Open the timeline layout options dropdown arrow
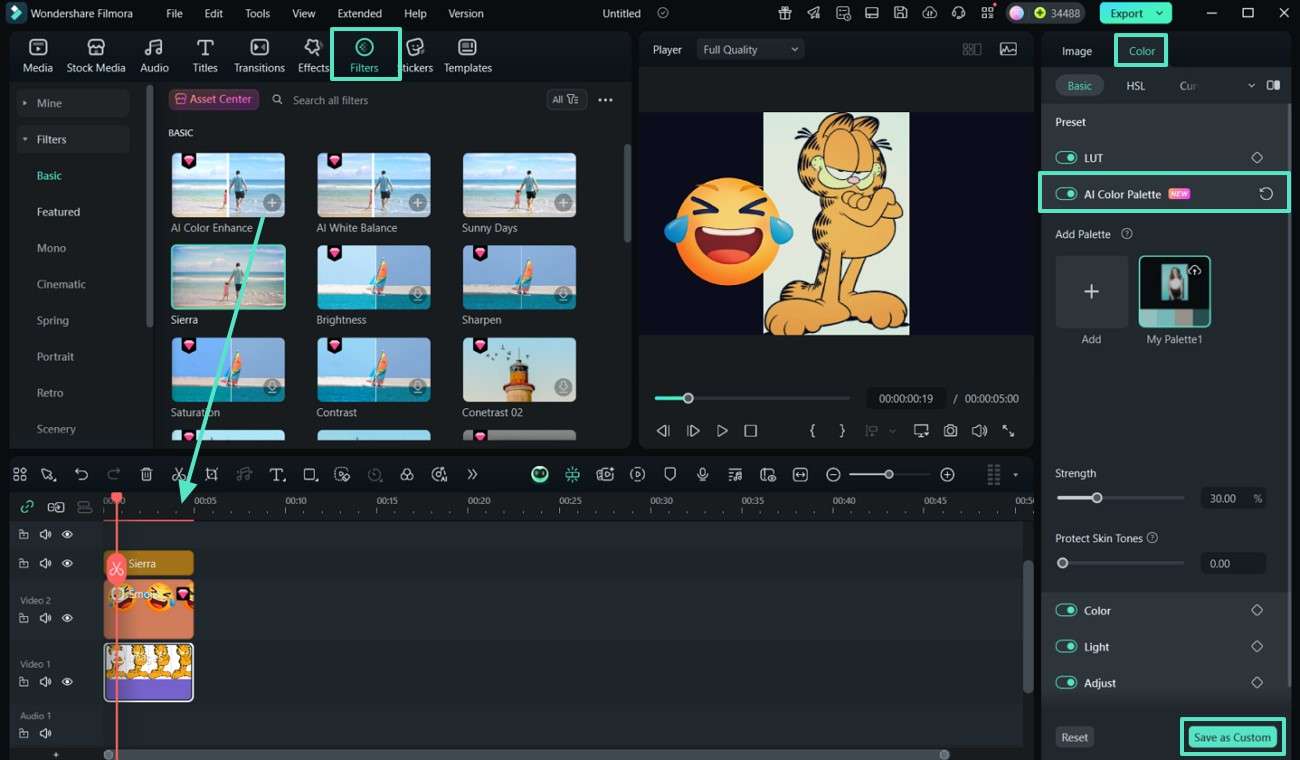Screen dimensions: 1300x760 pos(1016,475)
